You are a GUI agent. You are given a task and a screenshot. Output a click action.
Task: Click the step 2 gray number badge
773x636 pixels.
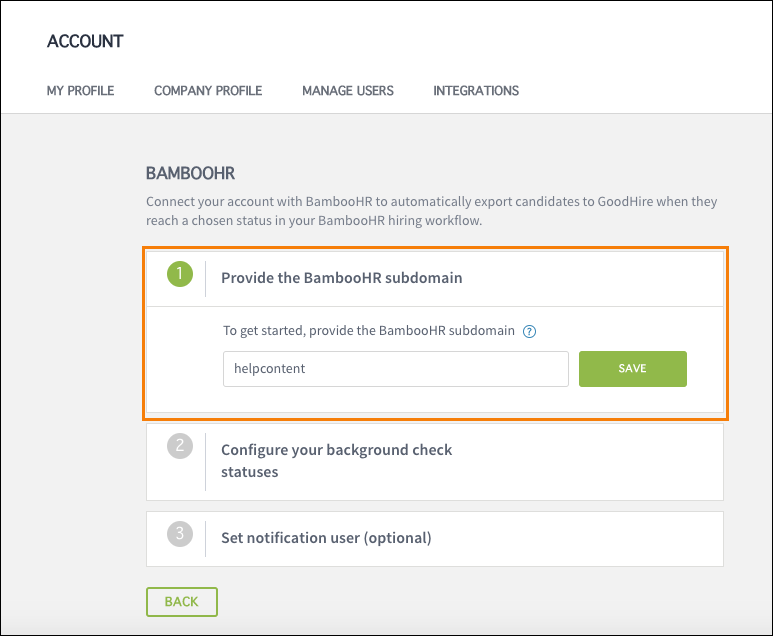click(180, 446)
